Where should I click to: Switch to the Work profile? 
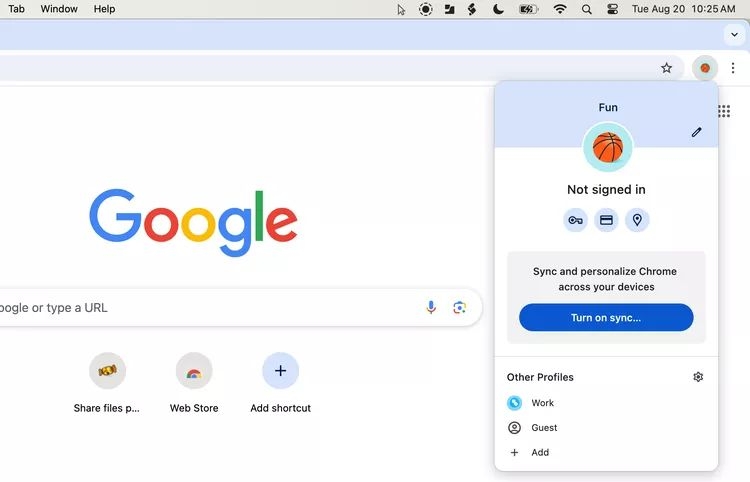[542, 403]
